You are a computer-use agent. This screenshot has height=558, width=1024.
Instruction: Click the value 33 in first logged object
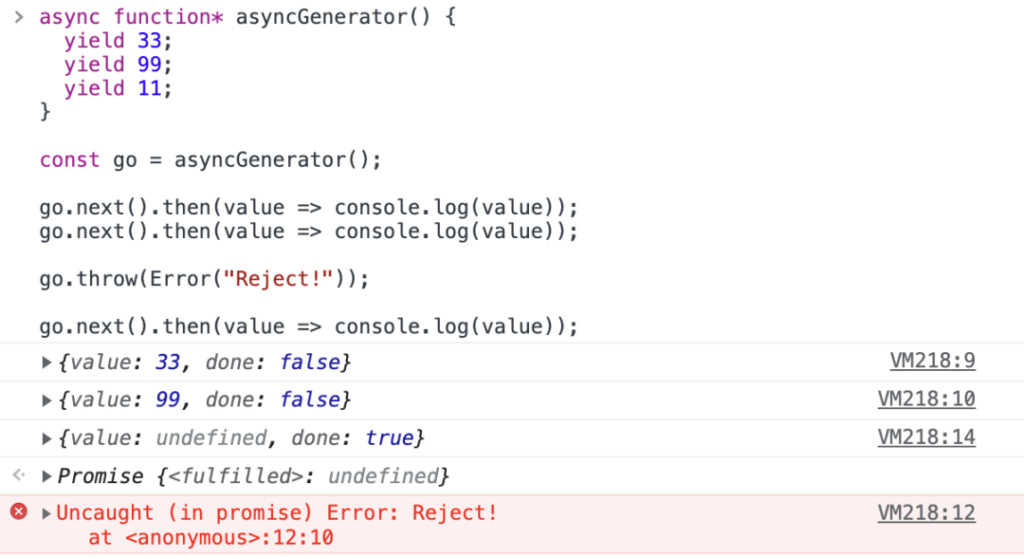click(x=167, y=362)
